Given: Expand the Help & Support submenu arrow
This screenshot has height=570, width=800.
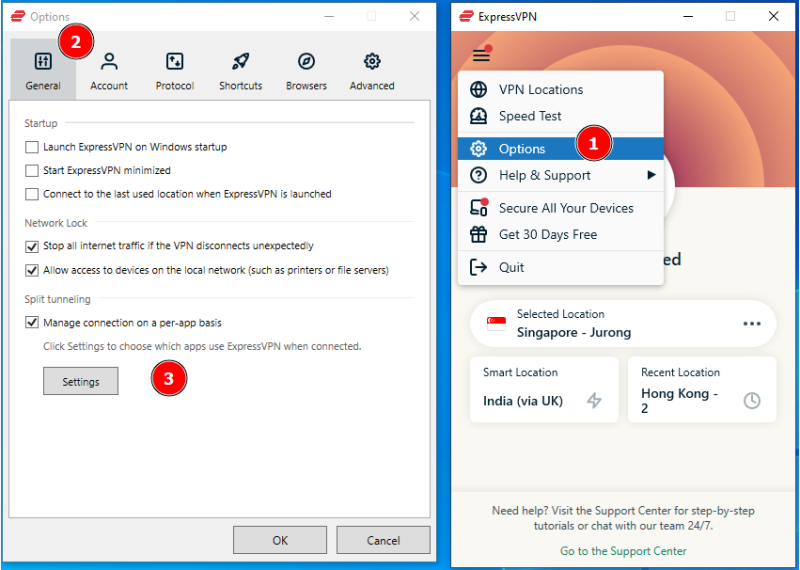Looking at the screenshot, I should 651,175.
